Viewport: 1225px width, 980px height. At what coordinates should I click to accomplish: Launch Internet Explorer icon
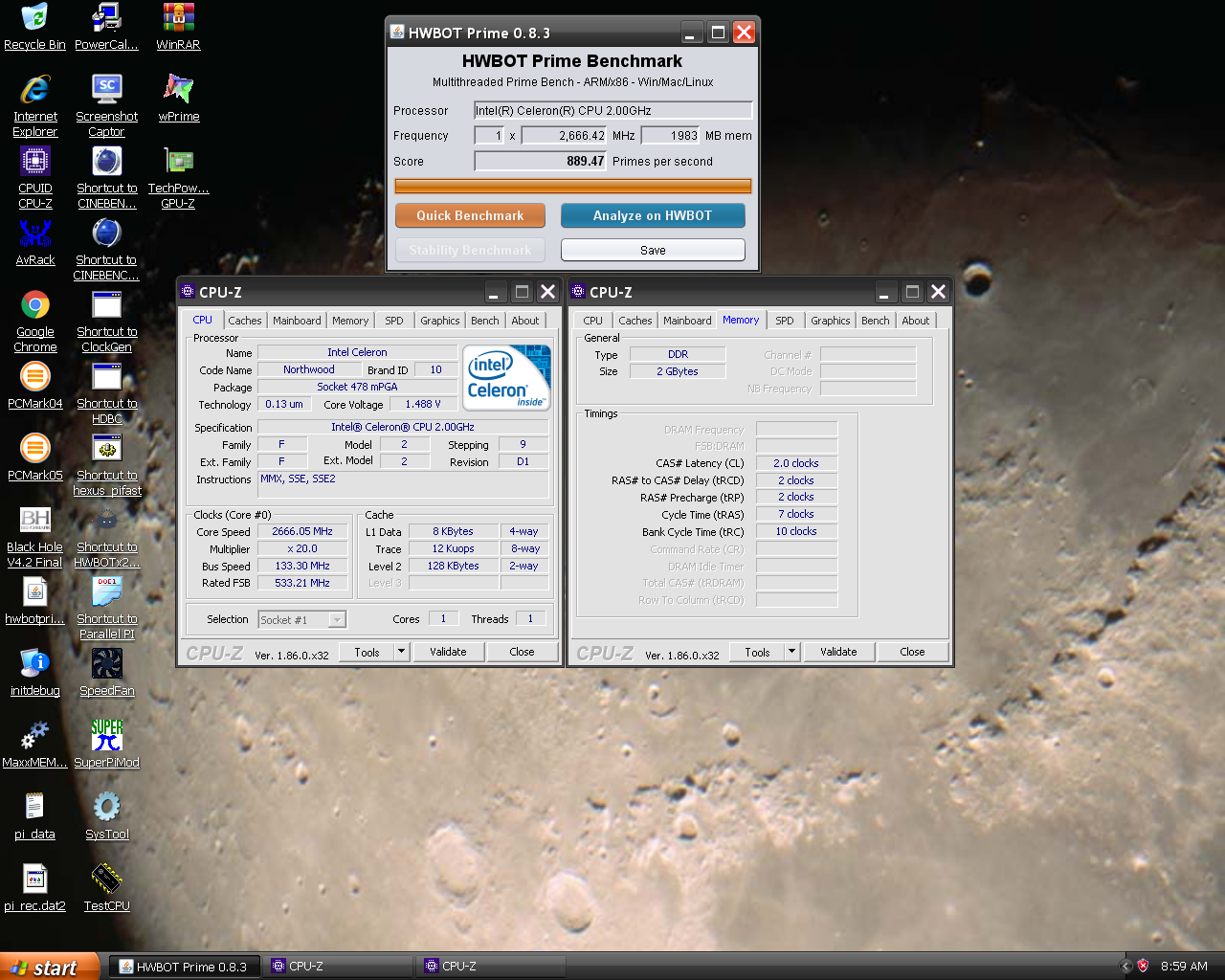tap(35, 105)
